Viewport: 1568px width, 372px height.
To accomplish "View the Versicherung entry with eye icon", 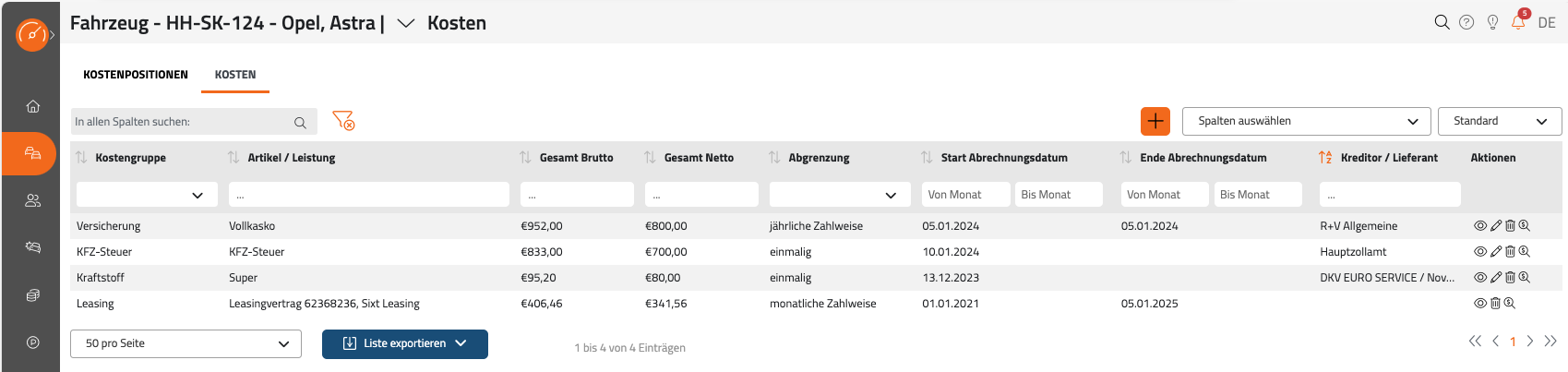I will click(x=1480, y=225).
